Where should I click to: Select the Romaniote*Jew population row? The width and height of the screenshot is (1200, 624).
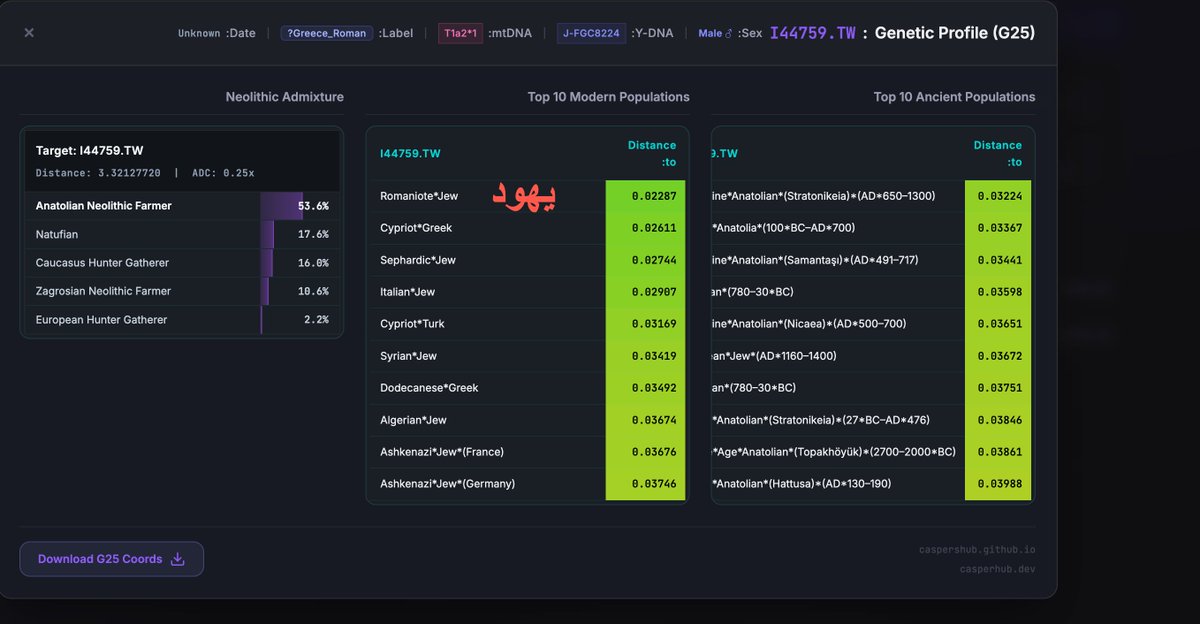(x=527, y=196)
